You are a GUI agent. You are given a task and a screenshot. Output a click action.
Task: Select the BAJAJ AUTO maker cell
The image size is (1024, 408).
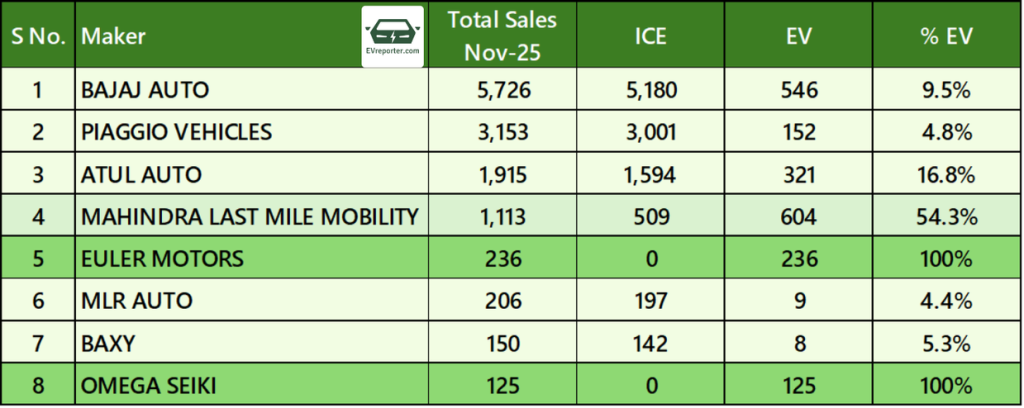pyautogui.click(x=145, y=90)
